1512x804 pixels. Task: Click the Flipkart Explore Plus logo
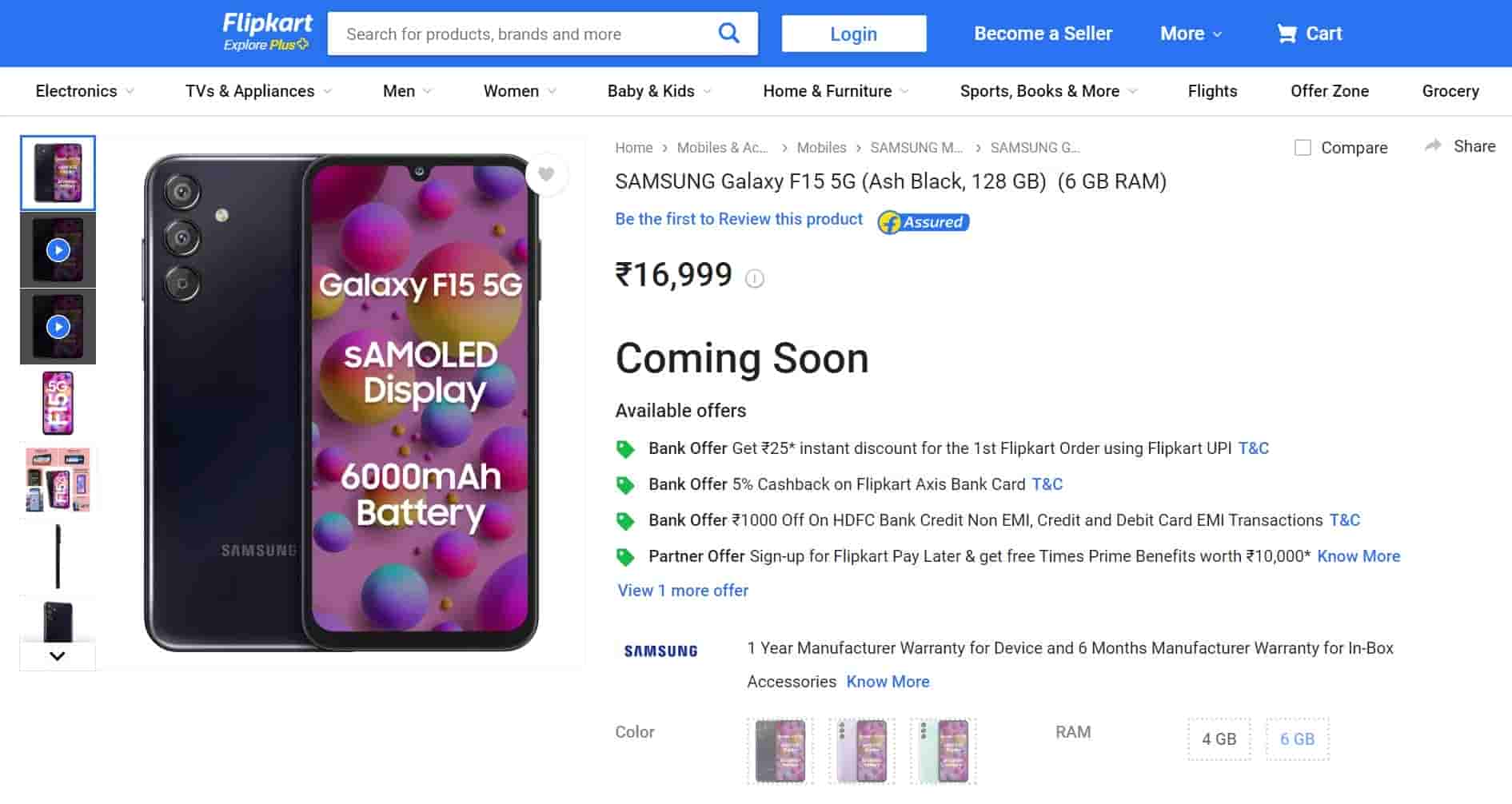266,33
